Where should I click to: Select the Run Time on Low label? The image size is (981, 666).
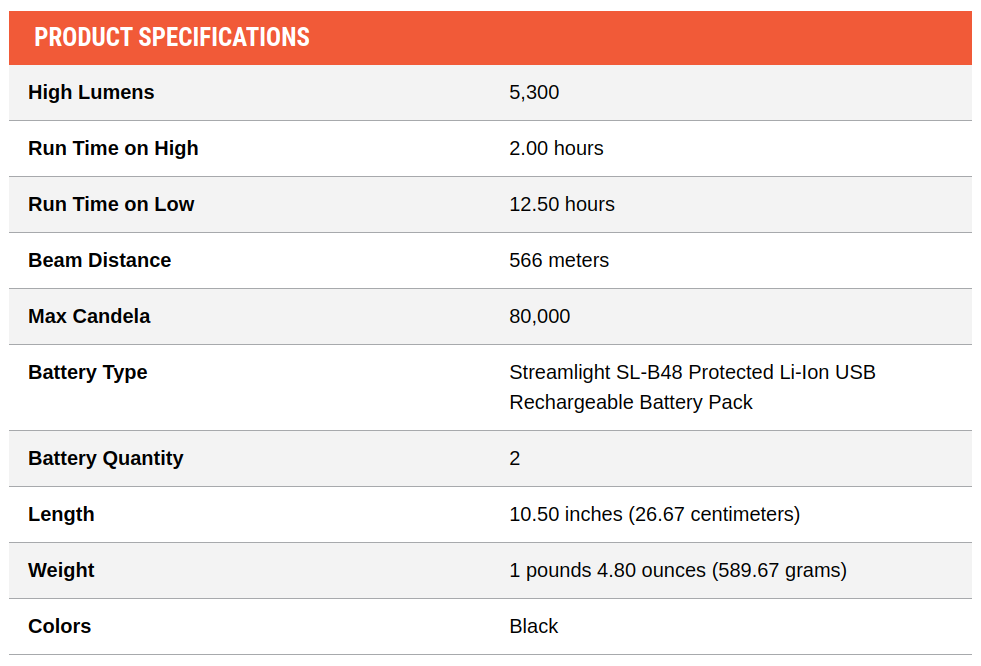pos(111,204)
